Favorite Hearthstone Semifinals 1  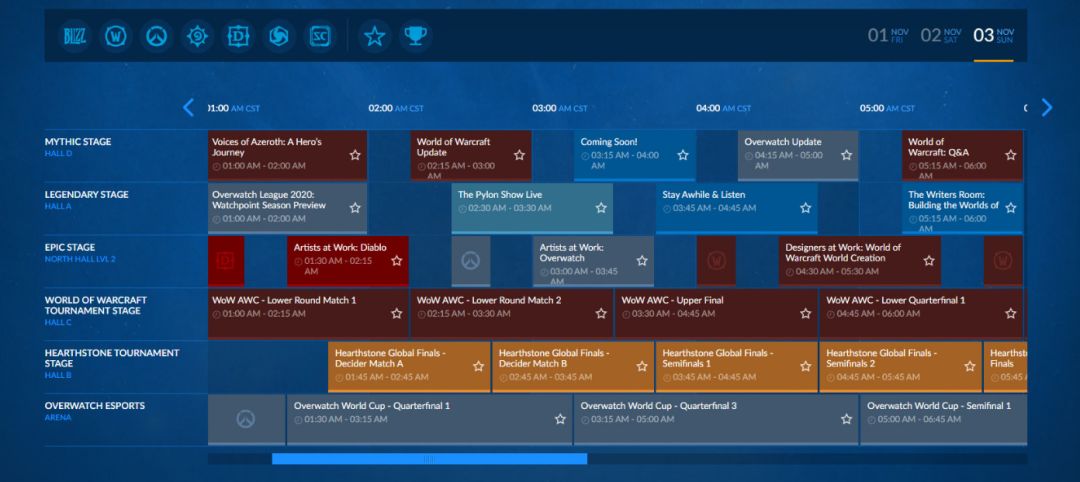pyautogui.click(x=806, y=366)
